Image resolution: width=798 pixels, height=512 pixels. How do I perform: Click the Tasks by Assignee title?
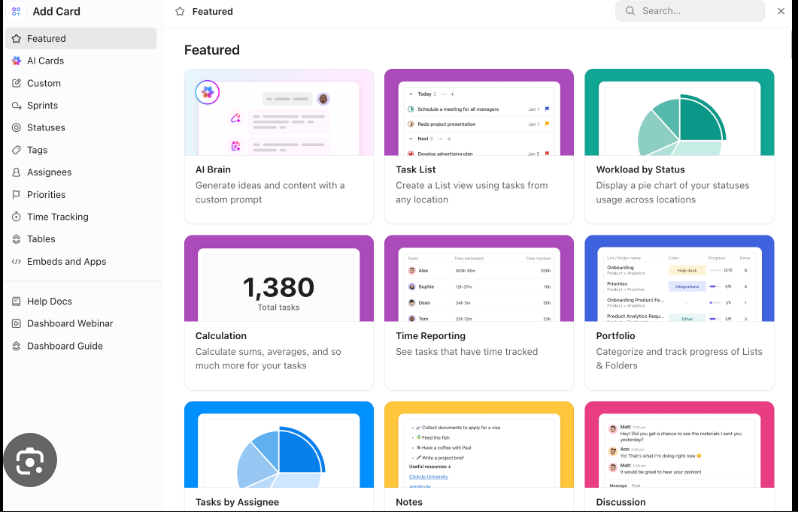(237, 502)
